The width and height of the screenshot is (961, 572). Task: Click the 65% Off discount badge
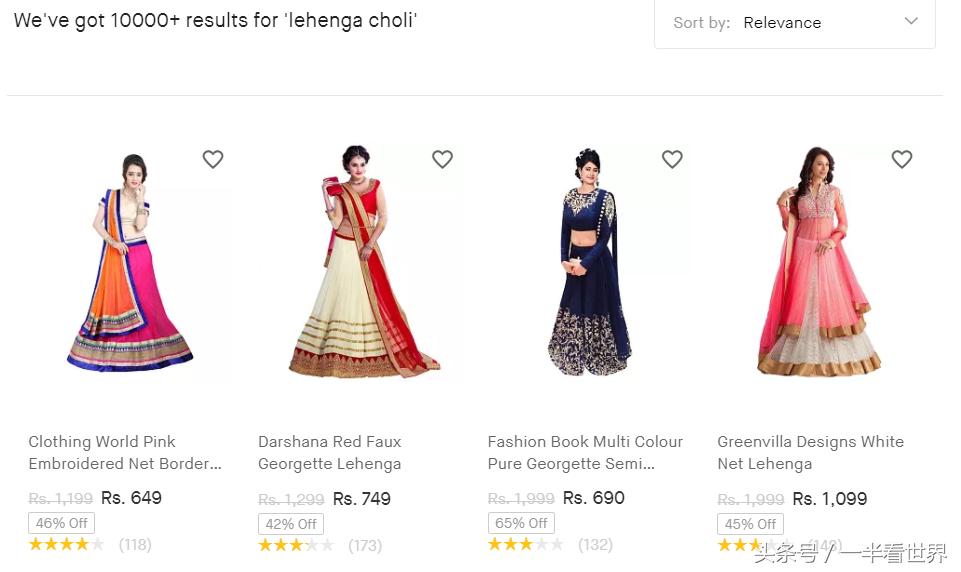coord(521,523)
